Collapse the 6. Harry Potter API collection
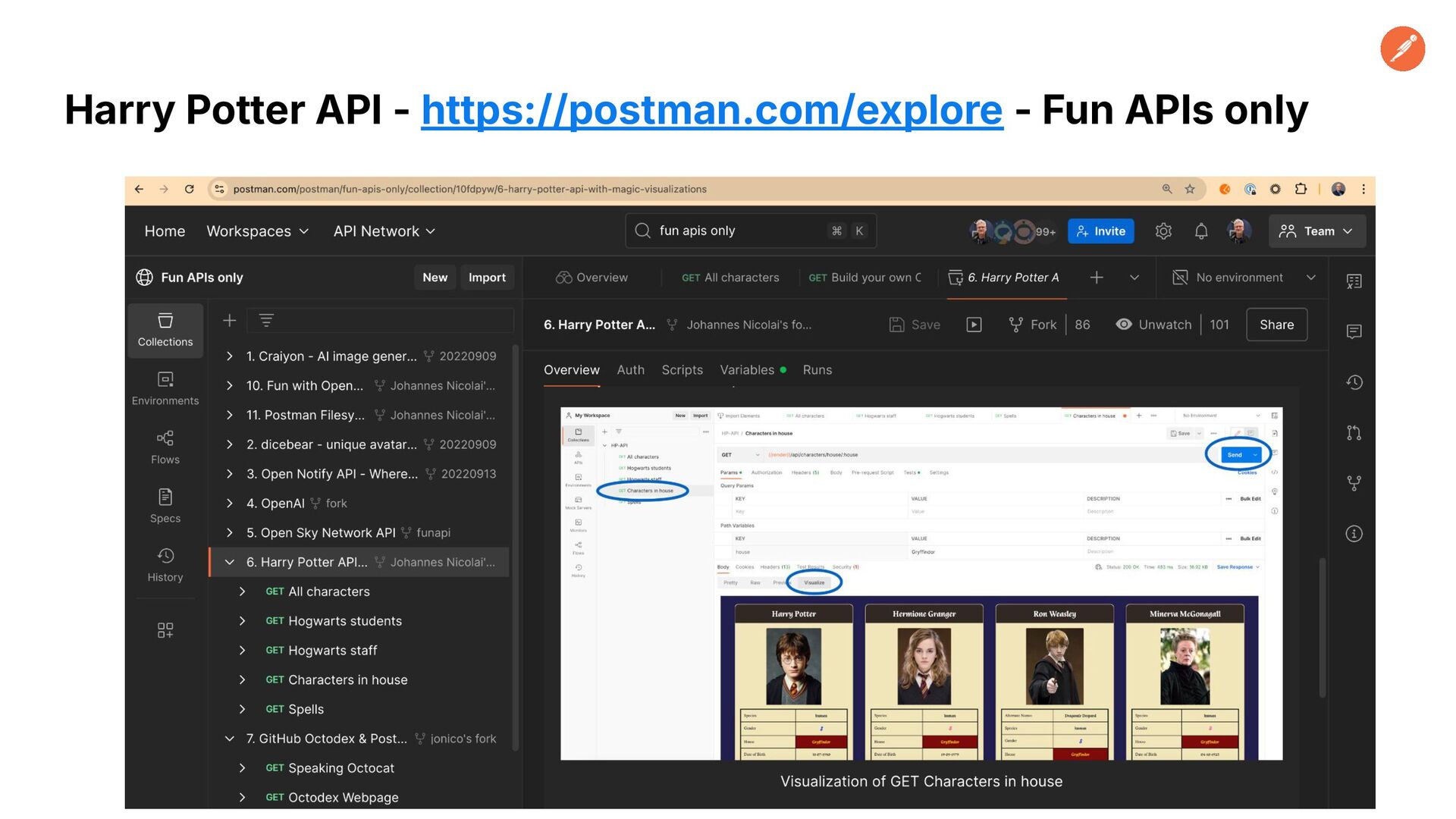Screen dimensions: 1456x819 coord(230,562)
